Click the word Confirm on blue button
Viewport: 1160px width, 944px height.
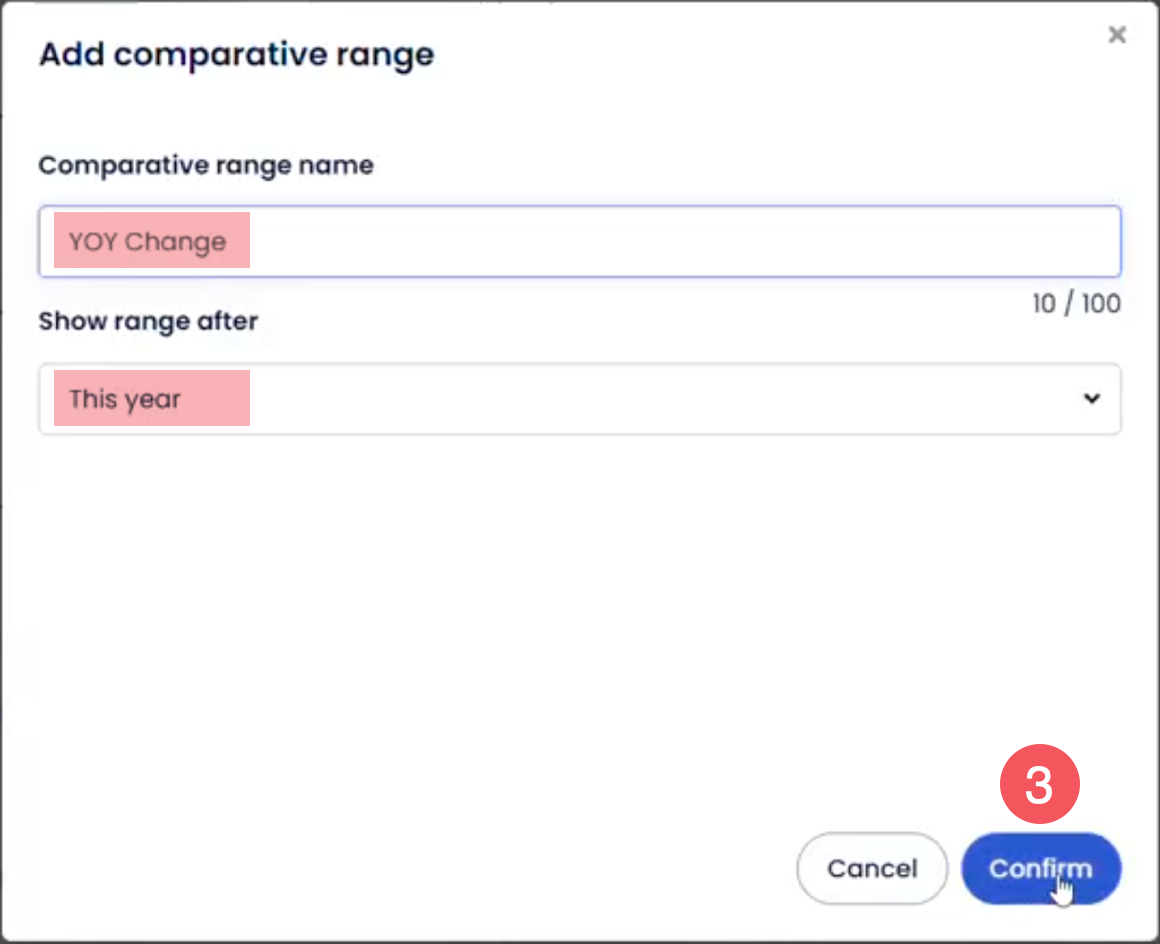click(1040, 868)
